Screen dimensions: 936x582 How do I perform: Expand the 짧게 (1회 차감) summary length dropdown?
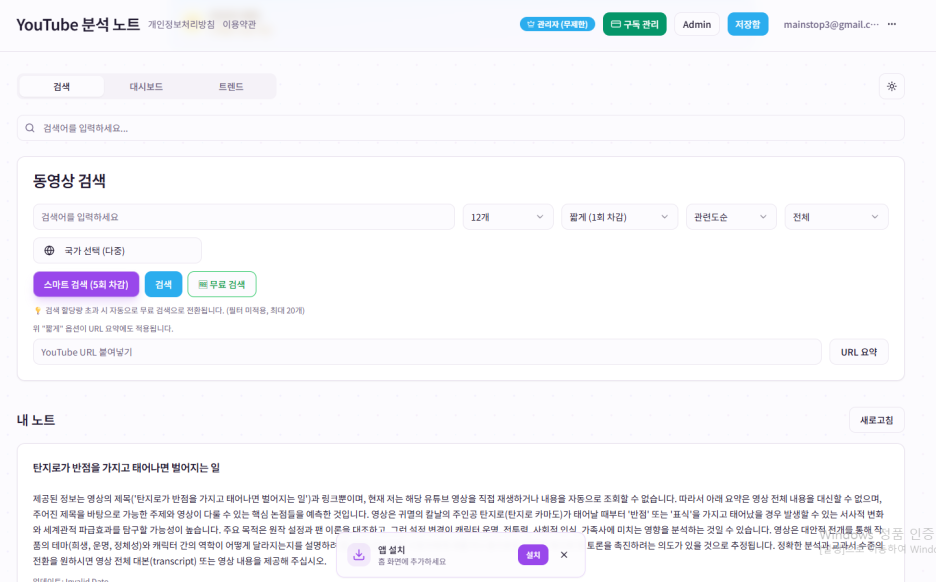pyautogui.click(x=619, y=217)
